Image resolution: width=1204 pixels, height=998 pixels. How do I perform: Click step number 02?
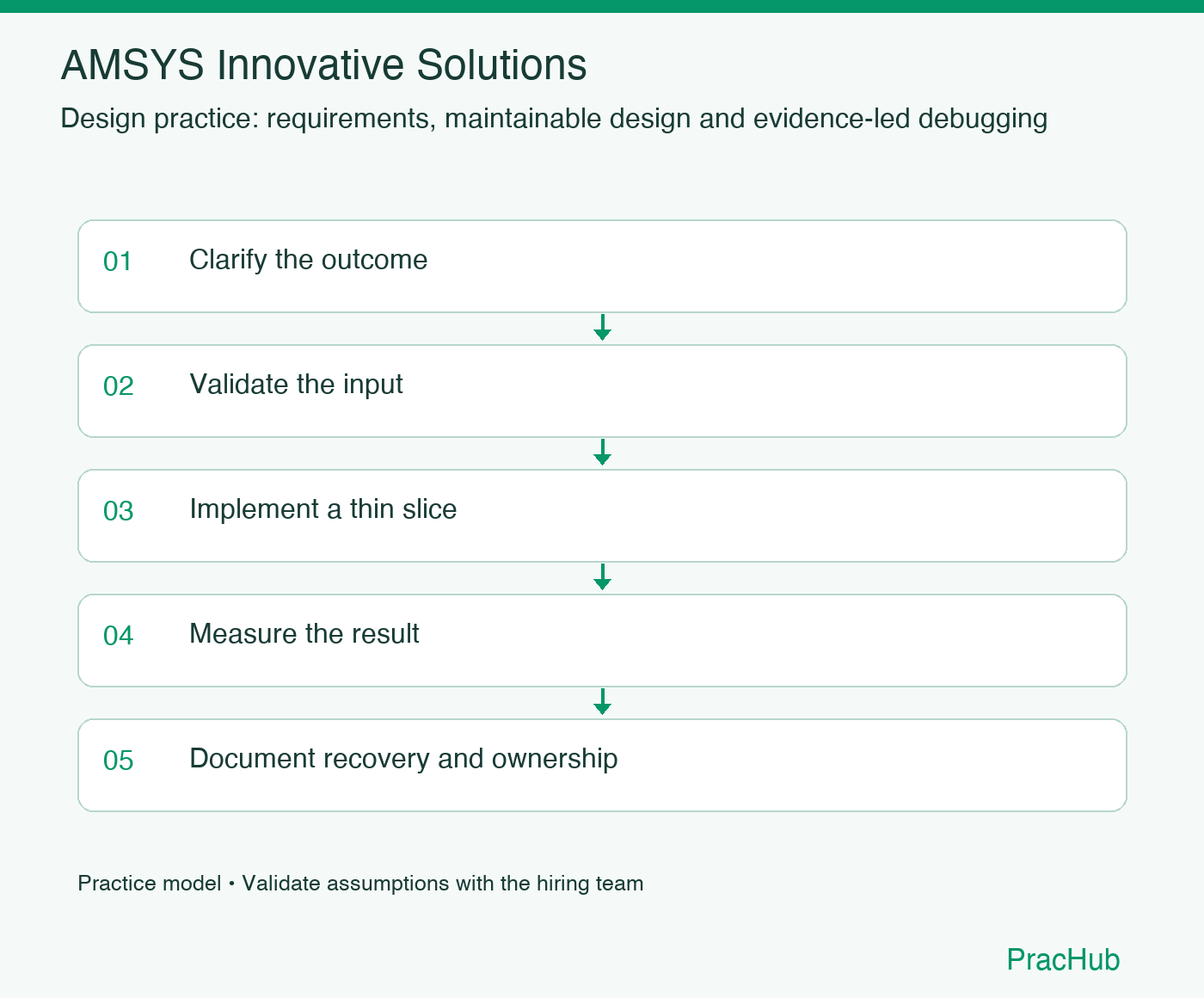coord(118,386)
